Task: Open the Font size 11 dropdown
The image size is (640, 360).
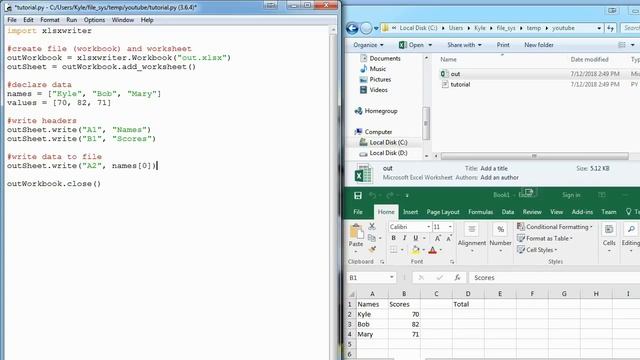Action: coord(450,227)
